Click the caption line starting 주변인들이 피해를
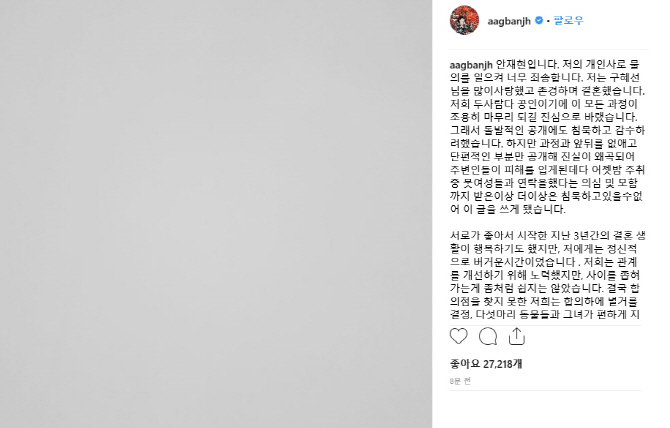Viewport: 670px width, 428px height. pos(547,170)
